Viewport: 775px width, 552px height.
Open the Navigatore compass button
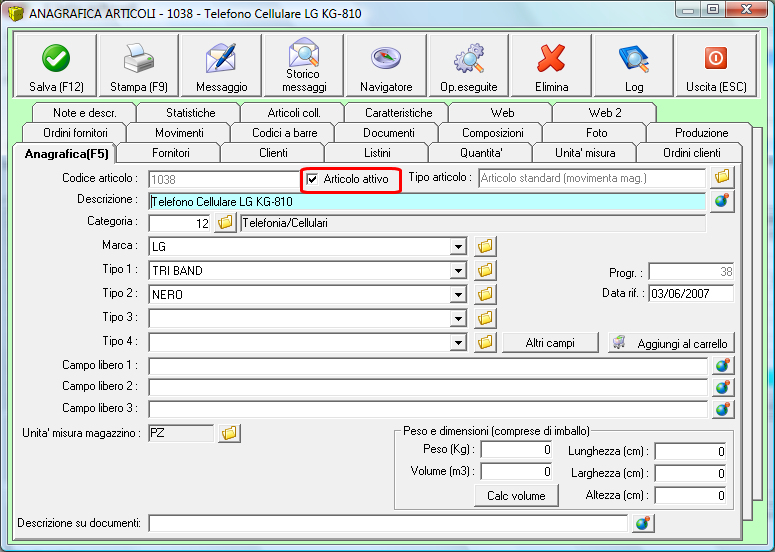tap(387, 65)
